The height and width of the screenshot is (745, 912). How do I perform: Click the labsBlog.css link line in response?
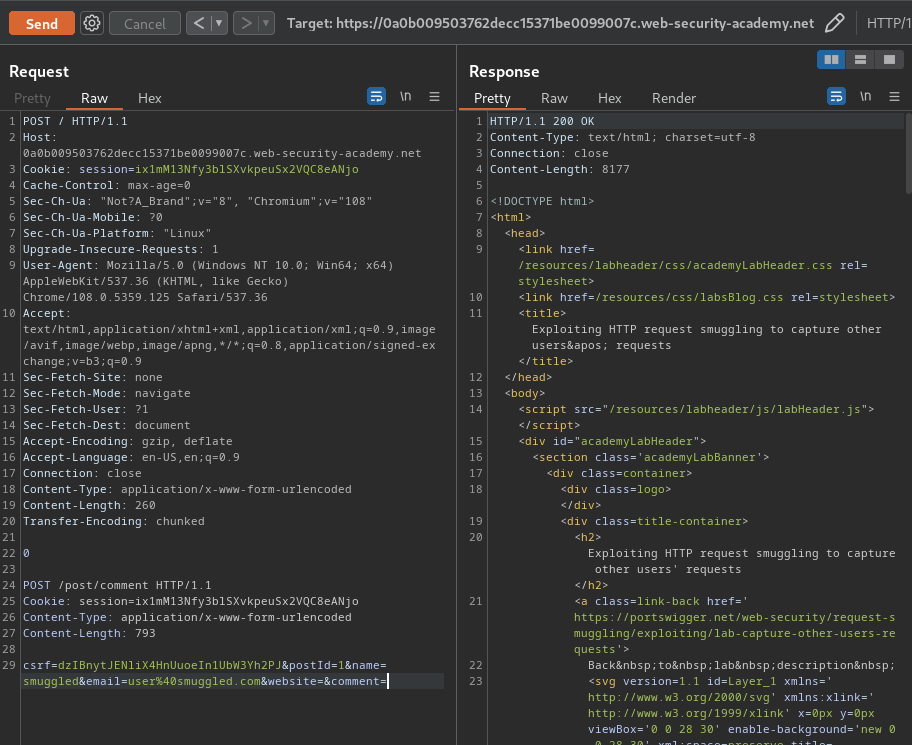click(707, 298)
